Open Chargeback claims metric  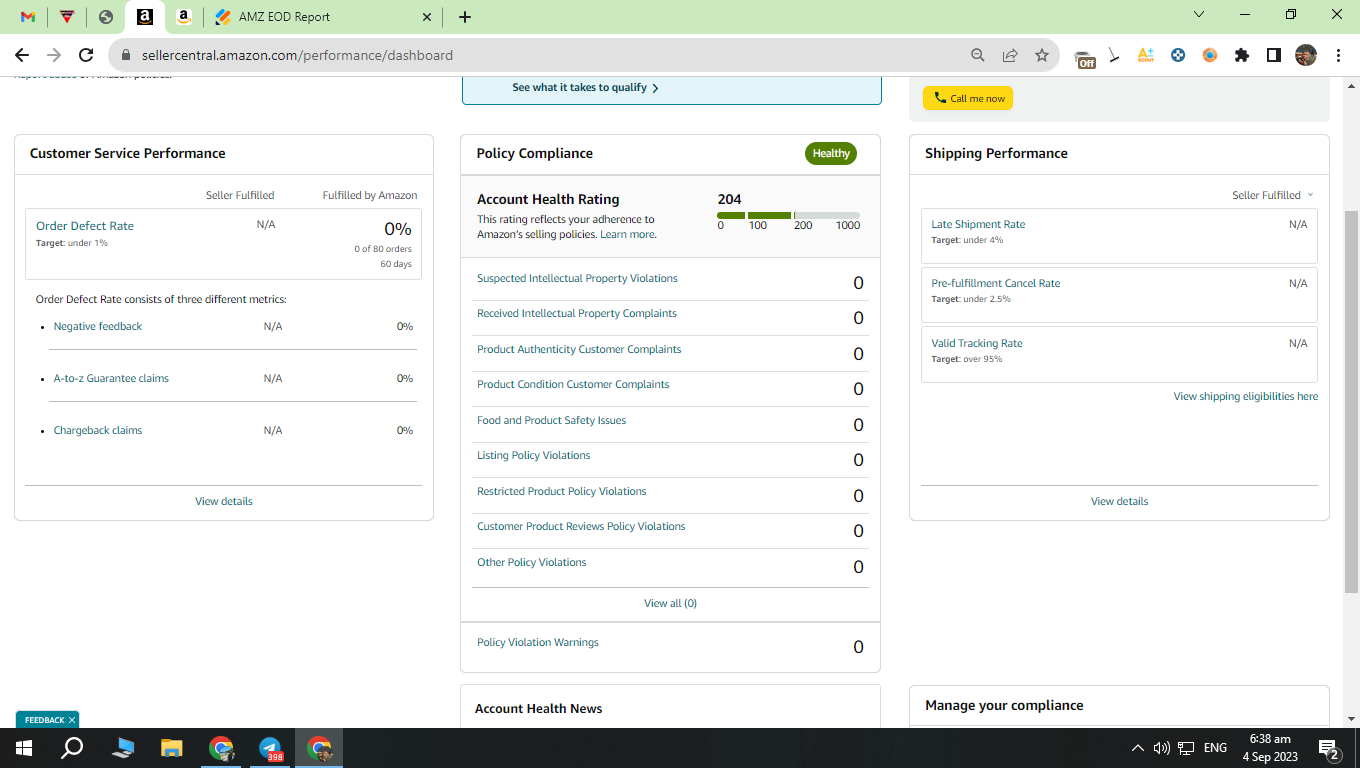point(98,430)
